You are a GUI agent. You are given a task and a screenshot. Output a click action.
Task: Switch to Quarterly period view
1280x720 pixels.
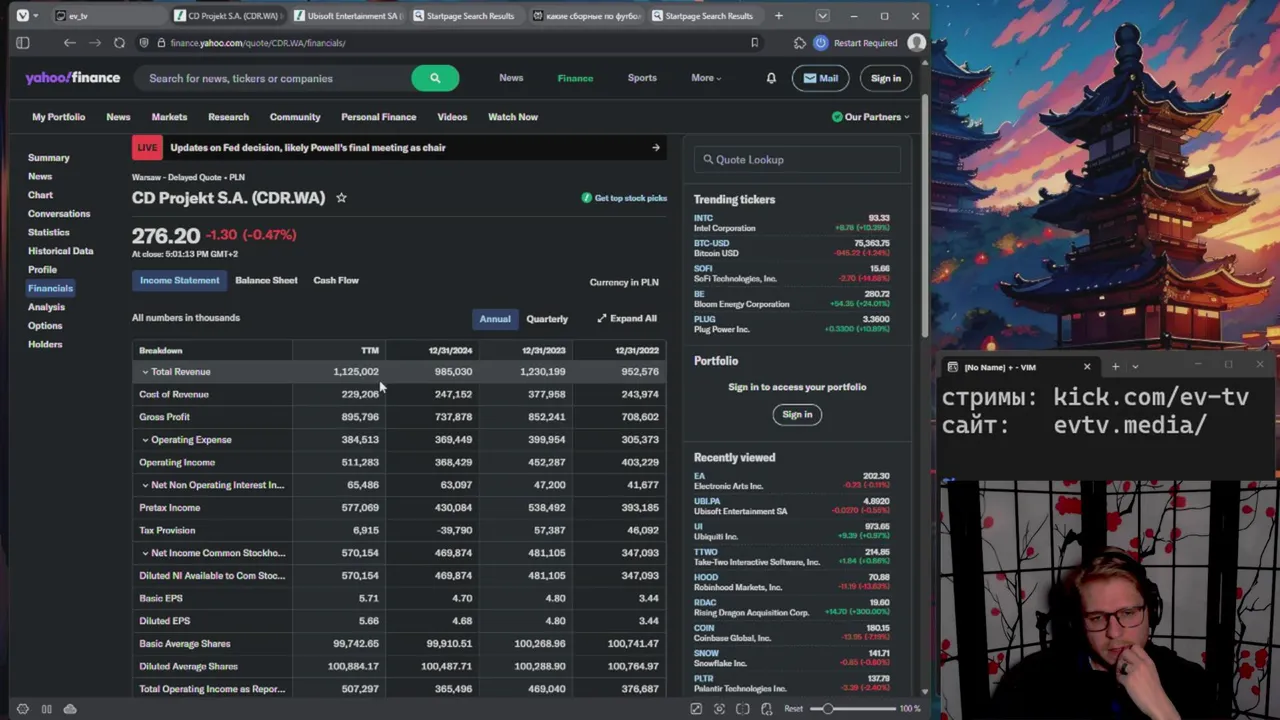(x=547, y=319)
